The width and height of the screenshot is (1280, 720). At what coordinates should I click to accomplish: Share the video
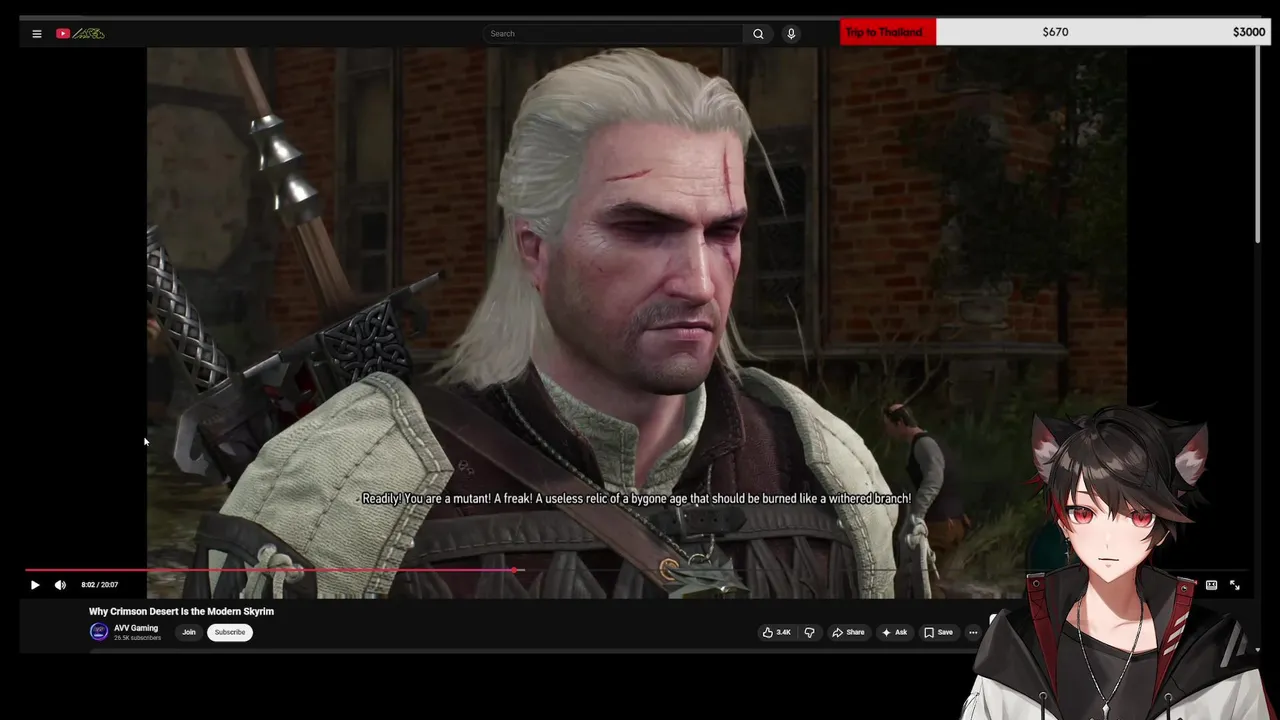coord(848,632)
